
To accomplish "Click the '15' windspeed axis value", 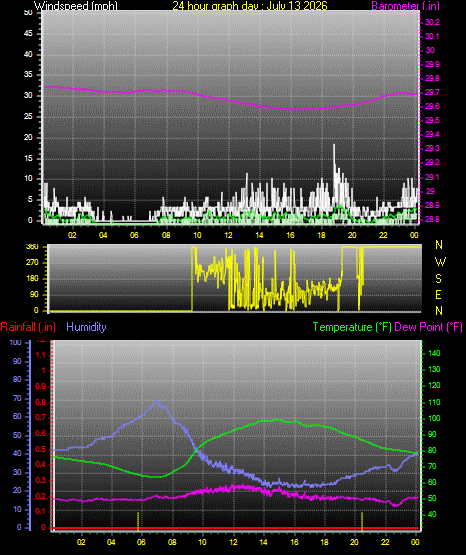I will [28, 158].
